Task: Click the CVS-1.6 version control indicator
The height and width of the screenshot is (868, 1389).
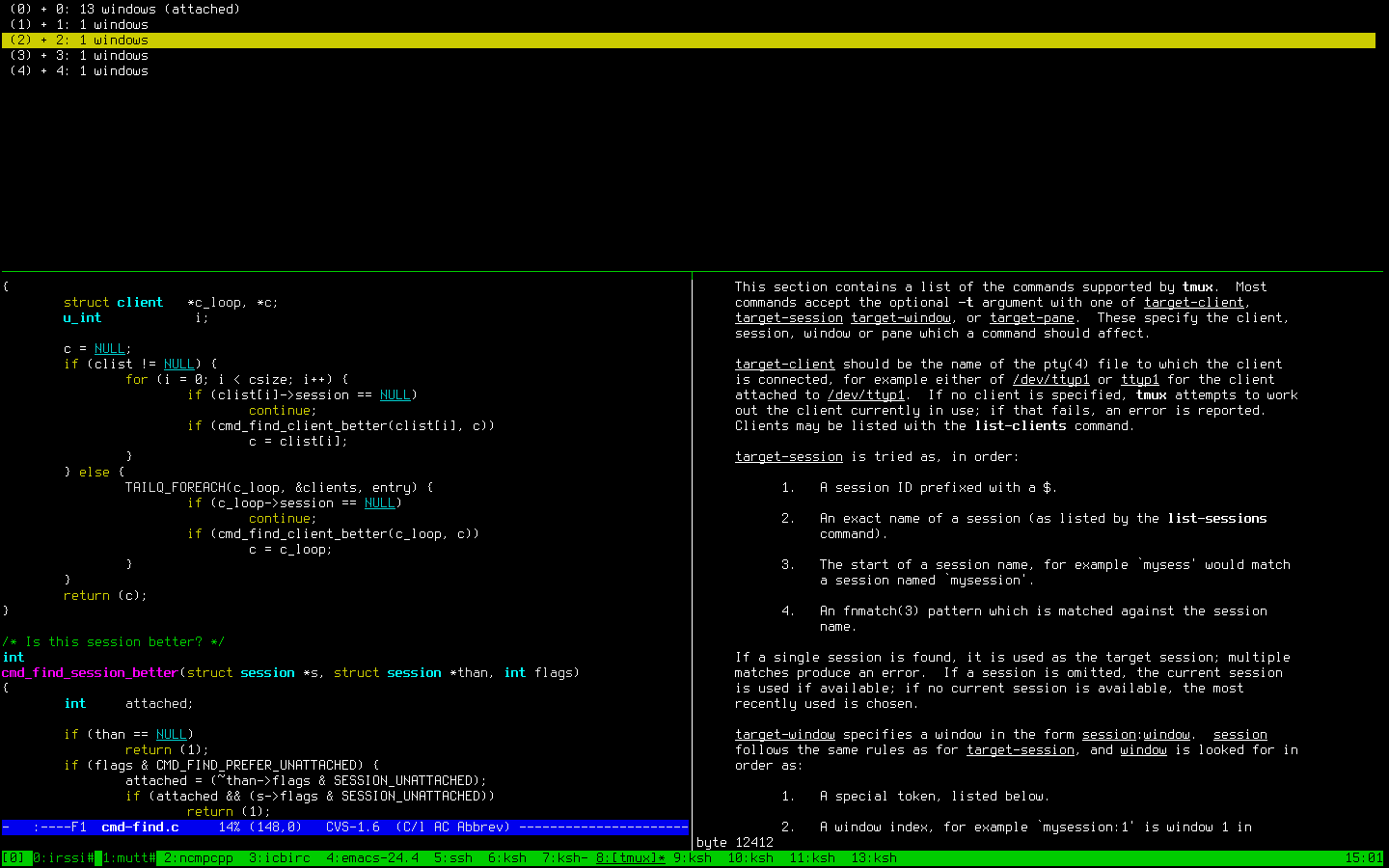Action: [352, 827]
